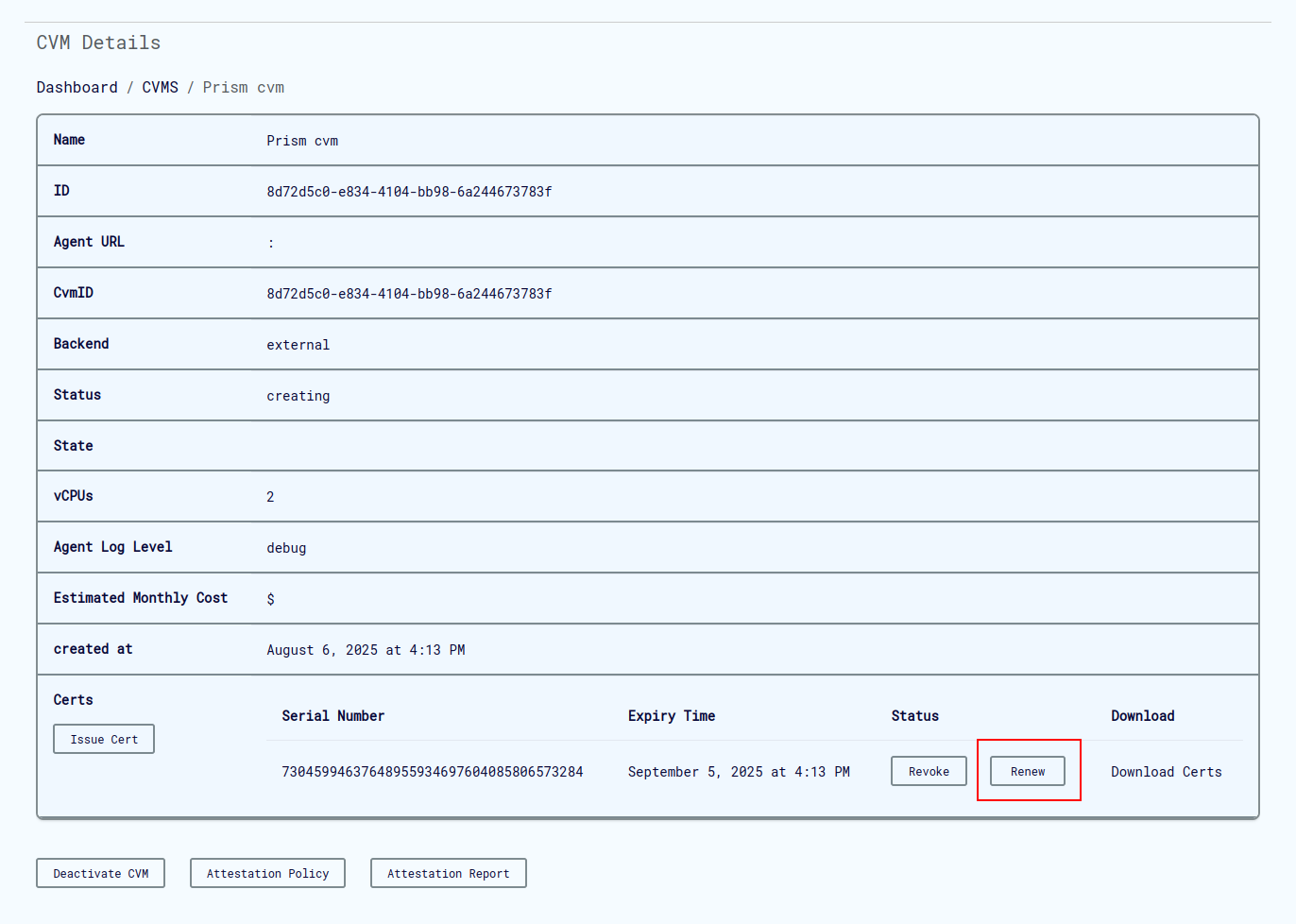Click the "Download" column header
The width and height of the screenshot is (1296, 924).
(1143, 716)
